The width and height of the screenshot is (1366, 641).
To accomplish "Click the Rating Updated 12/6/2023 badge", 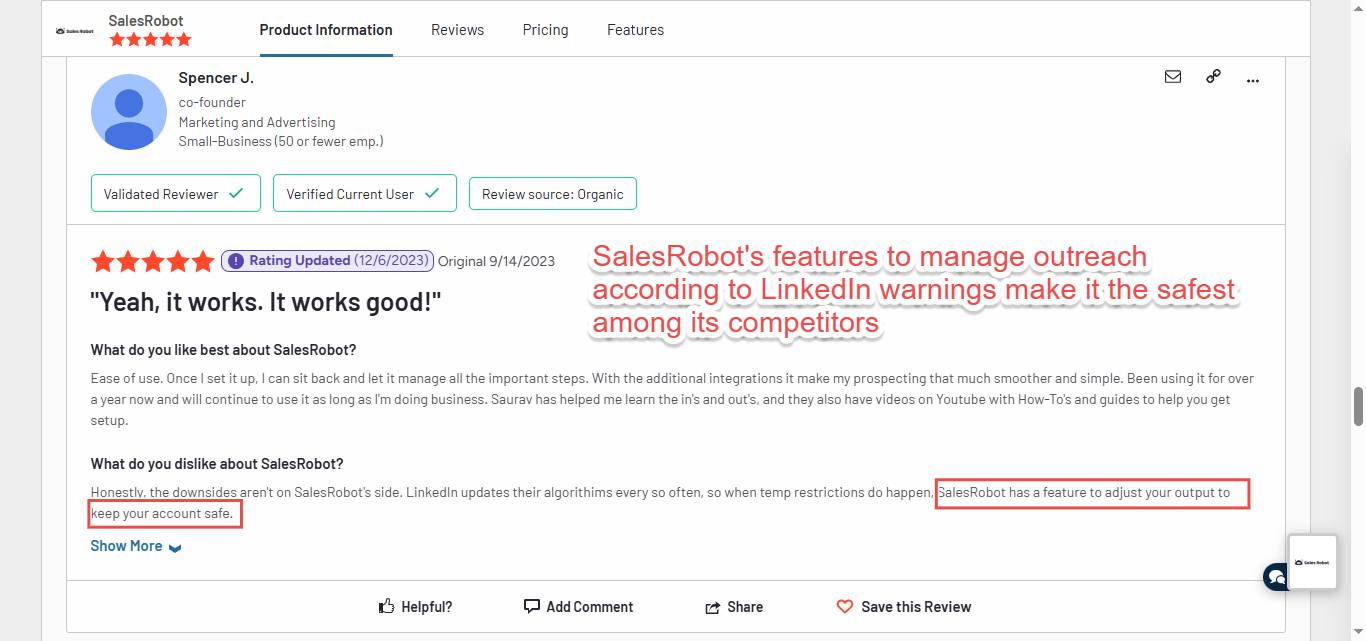I will click(327, 260).
